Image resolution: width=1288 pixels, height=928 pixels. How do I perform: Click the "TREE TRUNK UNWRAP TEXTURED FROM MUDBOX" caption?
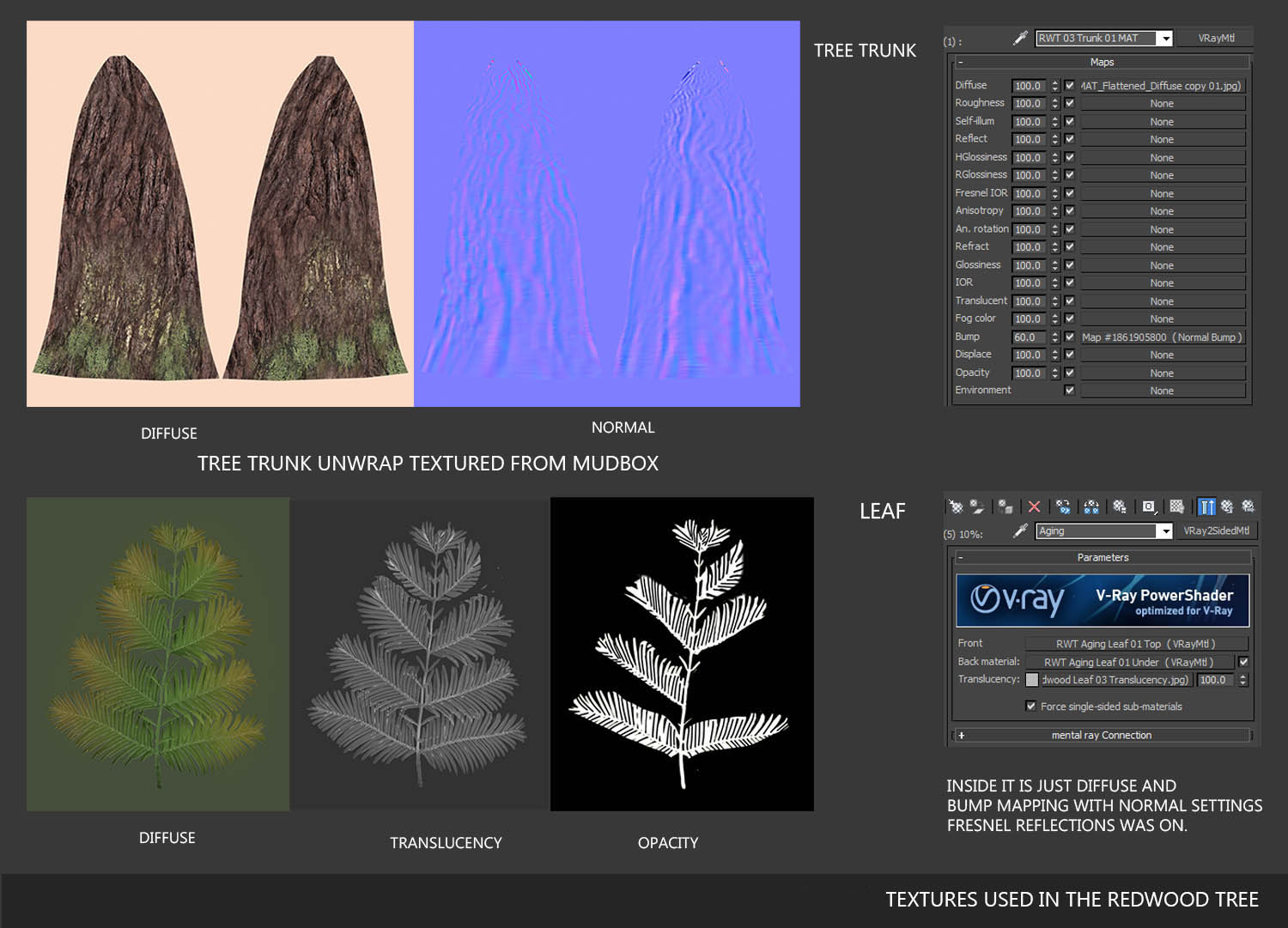coord(428,464)
